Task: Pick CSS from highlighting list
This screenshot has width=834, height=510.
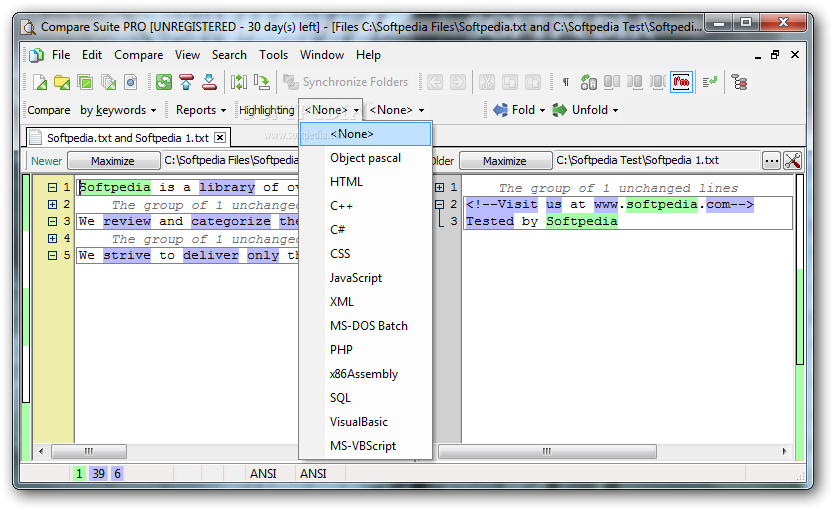Action: [x=365, y=254]
